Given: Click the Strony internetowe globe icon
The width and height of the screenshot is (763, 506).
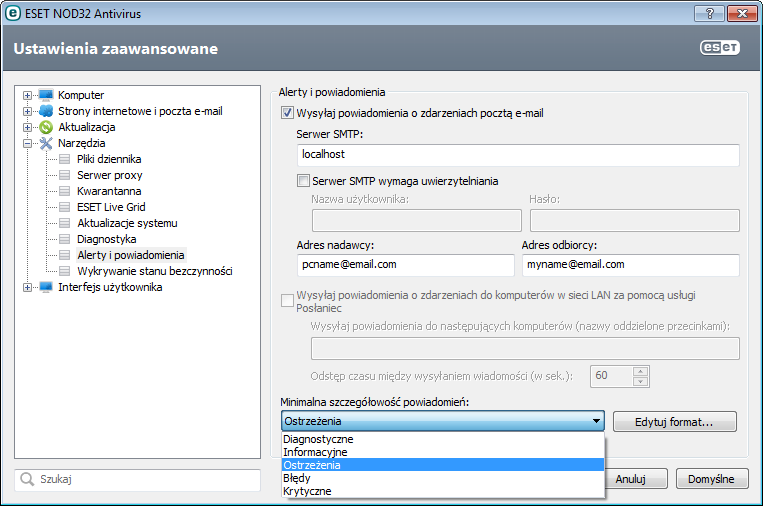Looking at the screenshot, I should point(46,111).
